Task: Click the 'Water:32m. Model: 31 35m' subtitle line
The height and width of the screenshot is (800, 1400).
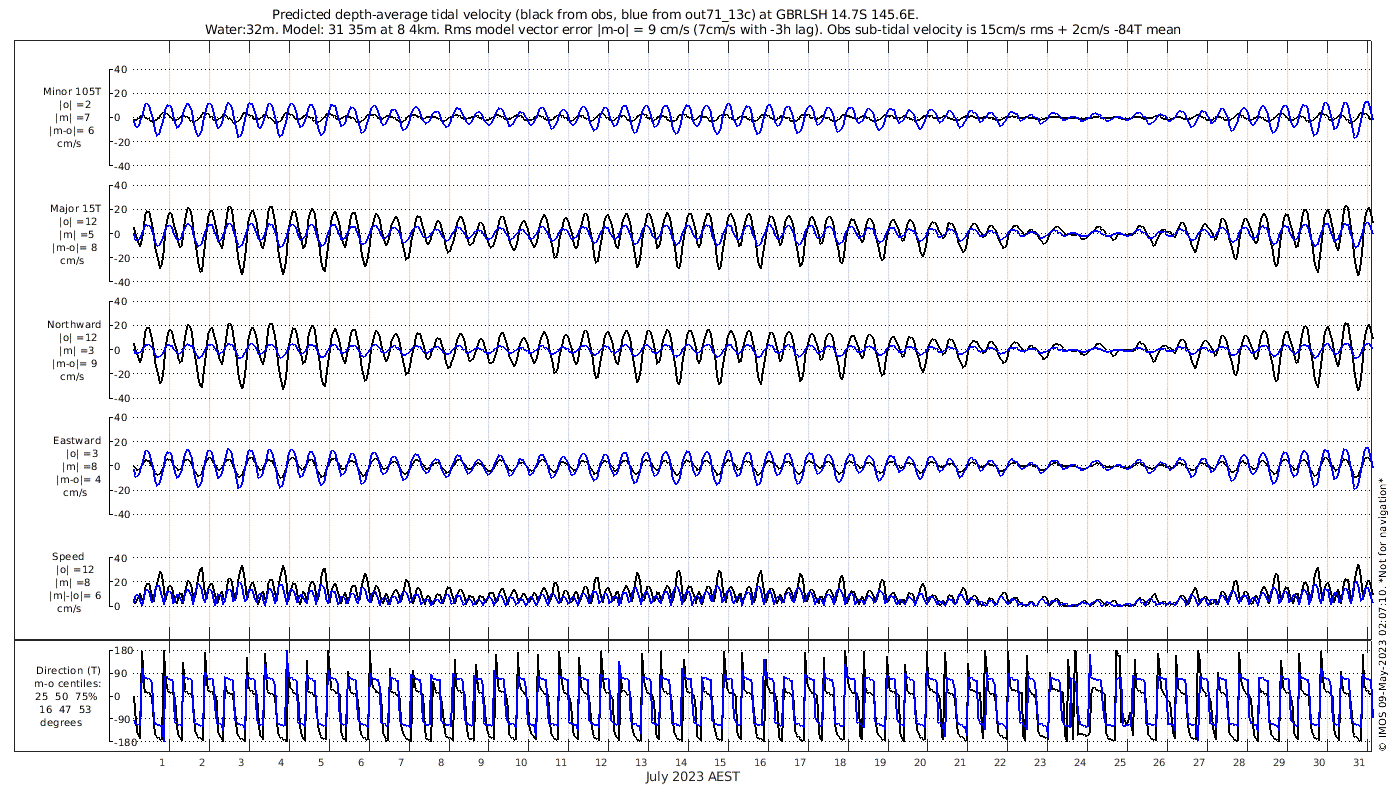Action: pyautogui.click(x=693, y=30)
